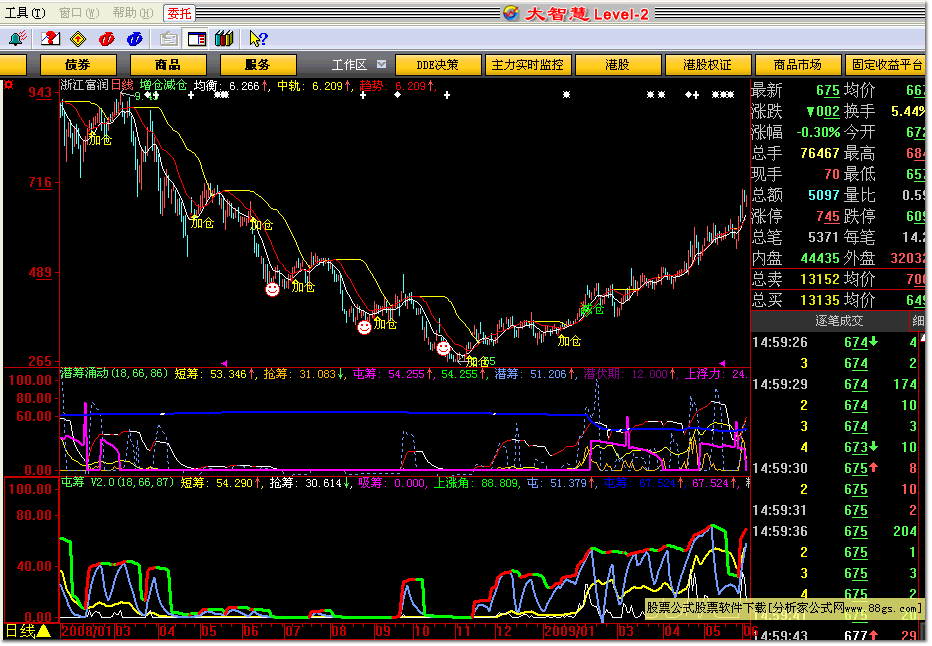Click the 商品 button
This screenshot has width=932, height=646.
pyautogui.click(x=168, y=65)
